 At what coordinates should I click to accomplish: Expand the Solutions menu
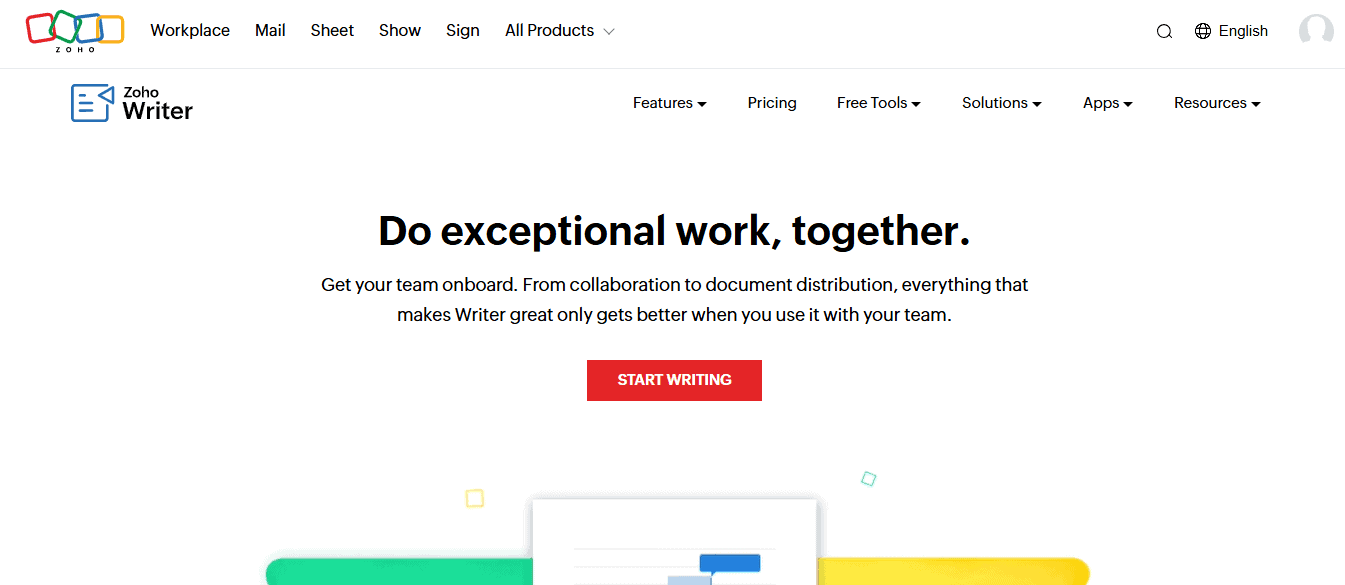click(1002, 103)
